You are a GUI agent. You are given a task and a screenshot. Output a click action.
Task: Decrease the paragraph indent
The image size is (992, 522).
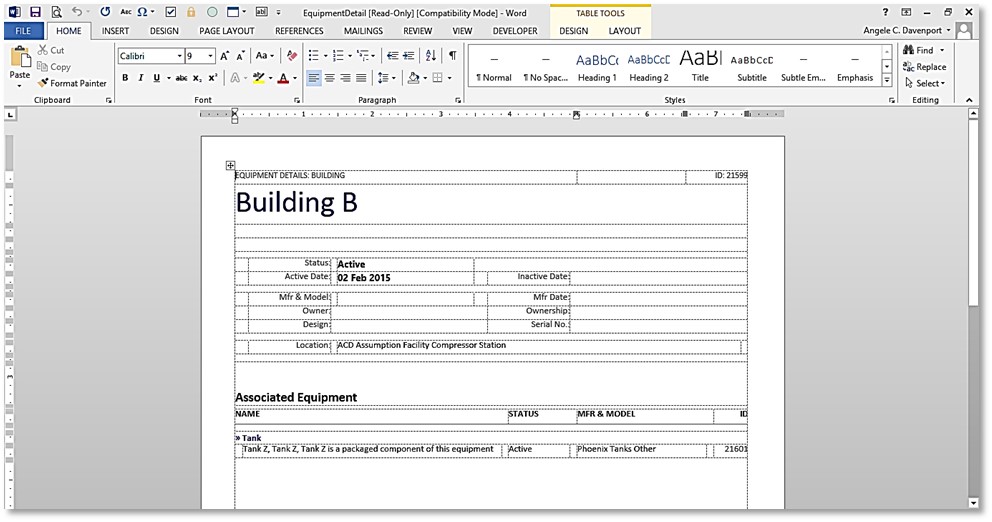click(392, 56)
